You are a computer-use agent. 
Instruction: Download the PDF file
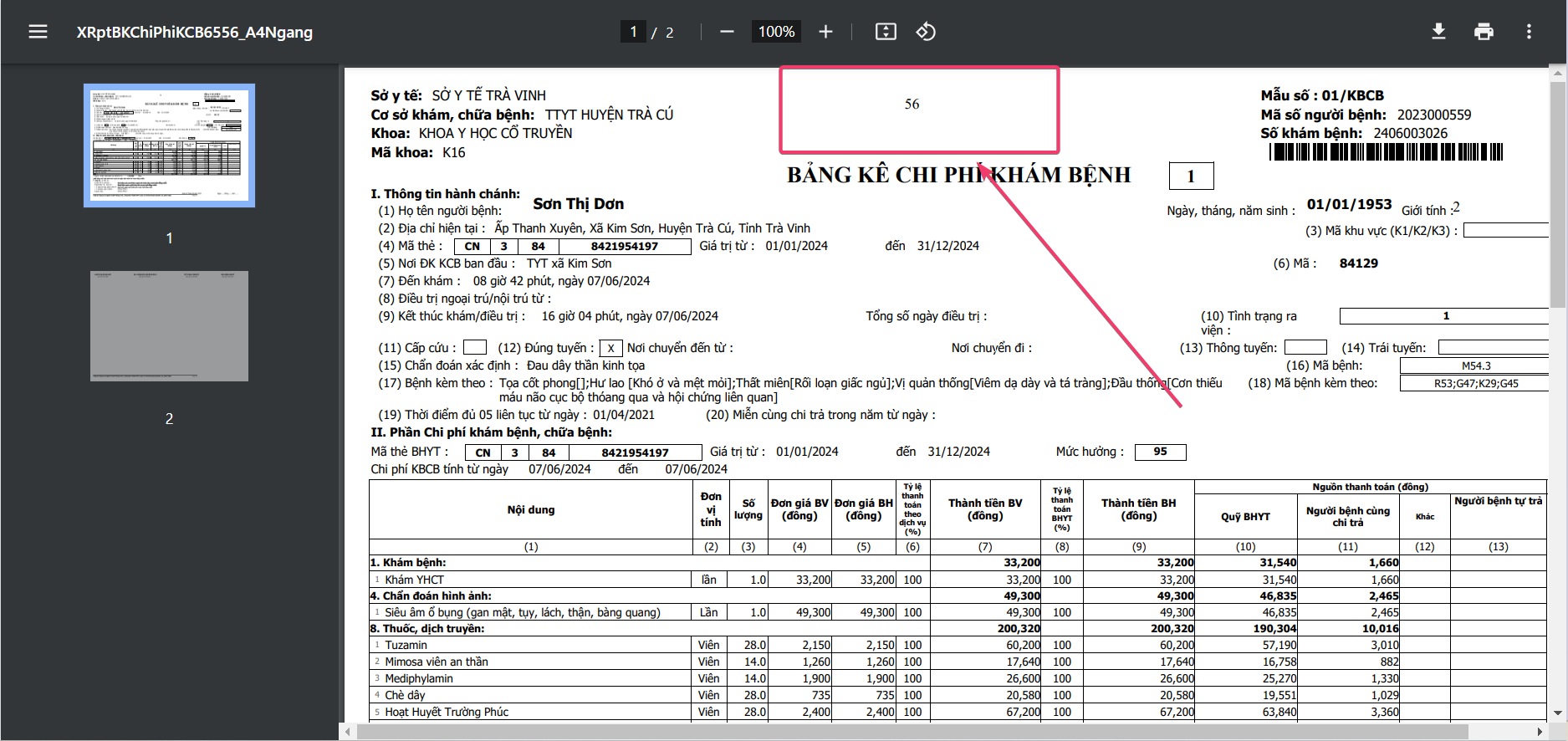pos(1438,32)
